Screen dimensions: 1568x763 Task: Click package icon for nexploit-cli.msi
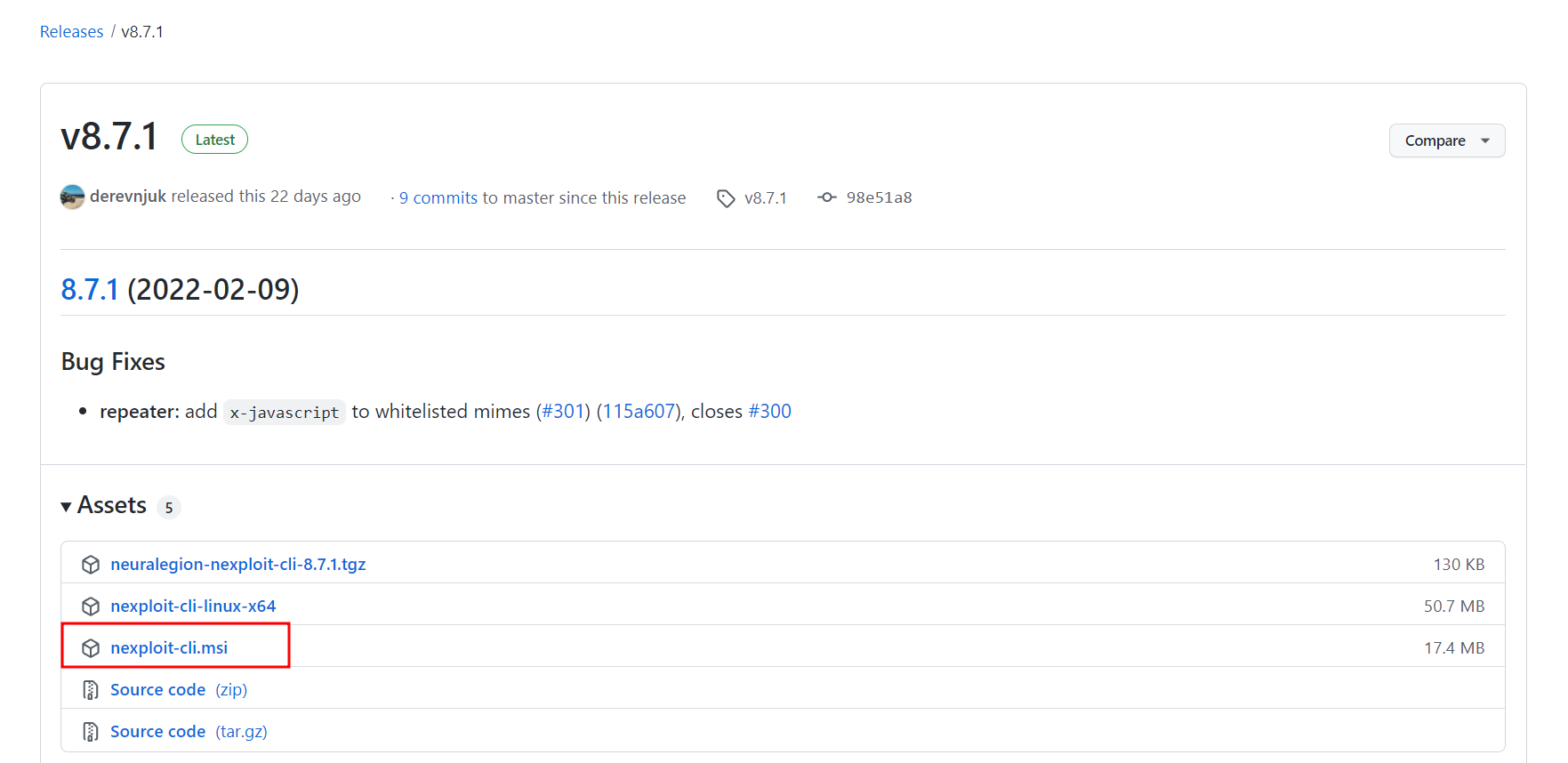pyautogui.click(x=91, y=648)
